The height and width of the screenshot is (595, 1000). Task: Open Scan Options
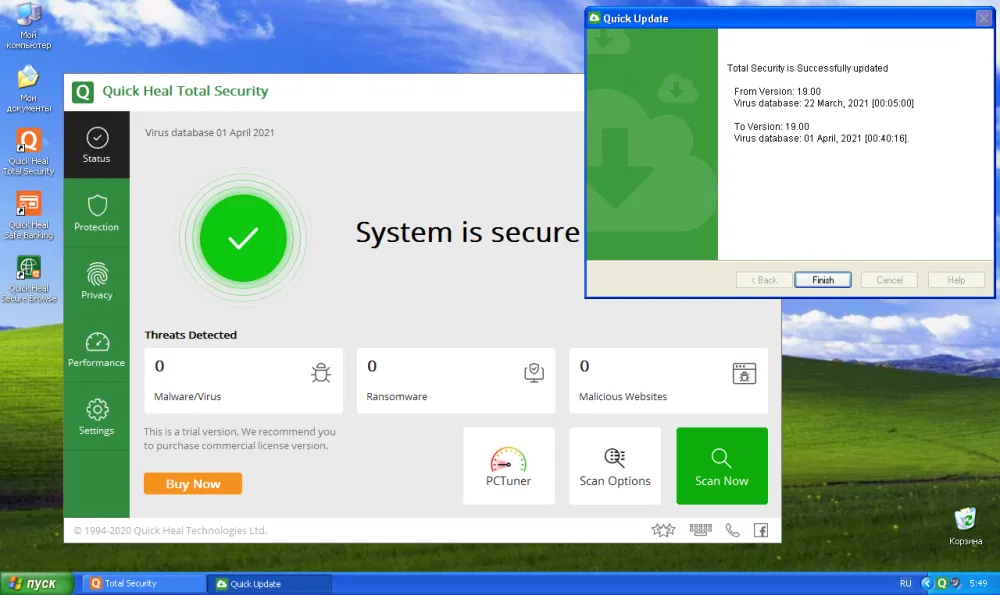pos(615,466)
